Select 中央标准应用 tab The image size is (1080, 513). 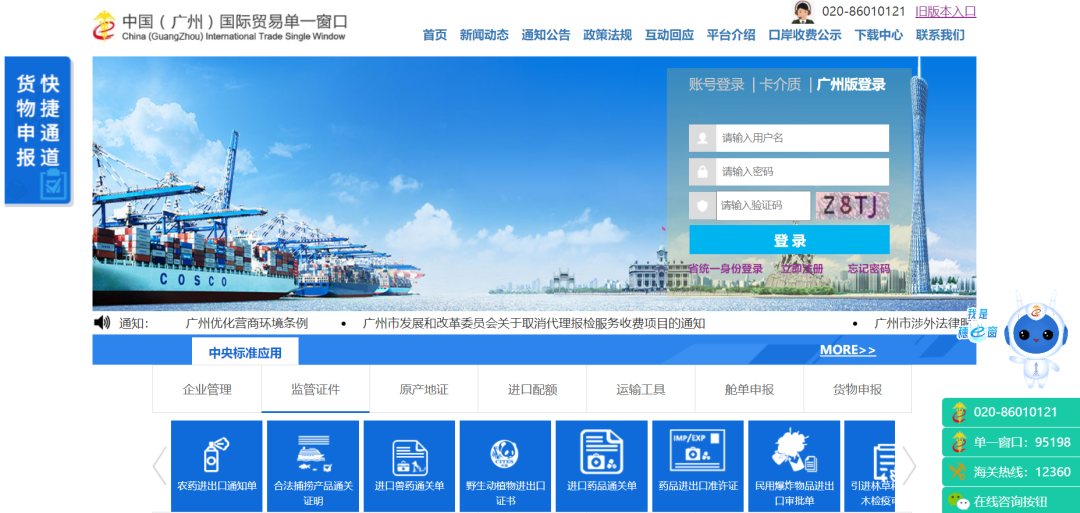click(x=245, y=352)
